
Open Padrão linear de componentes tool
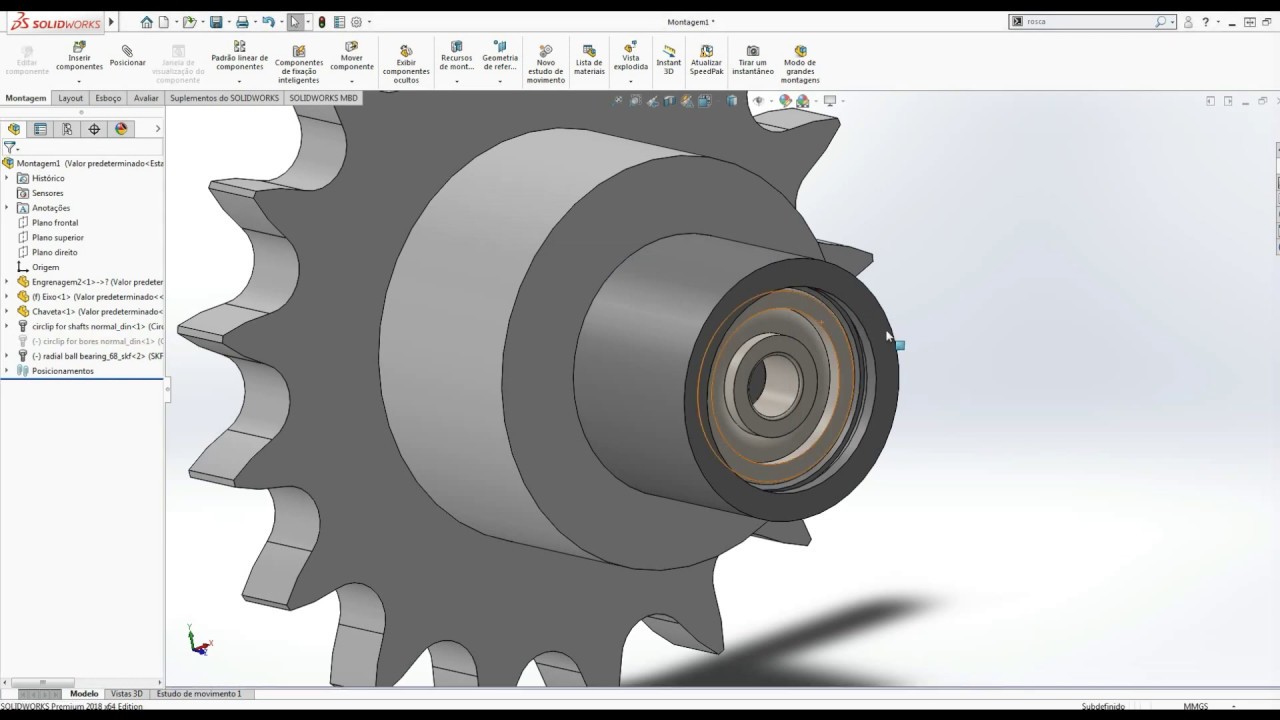pos(239,57)
